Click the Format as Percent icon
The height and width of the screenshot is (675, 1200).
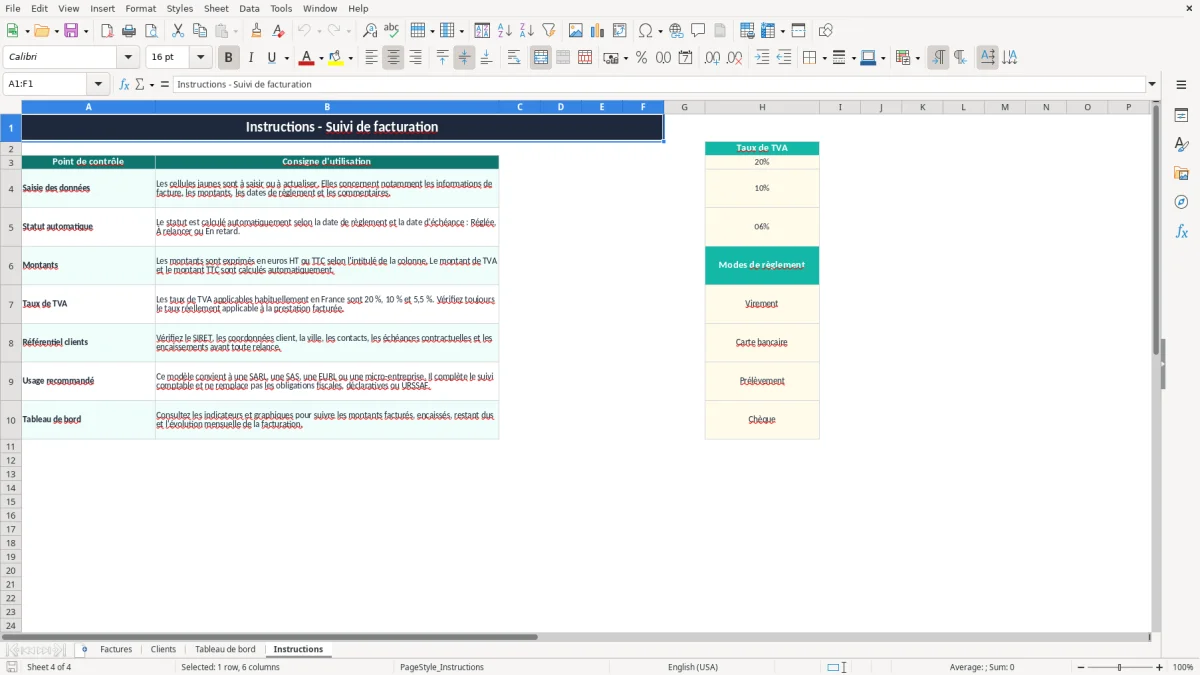[x=641, y=58]
